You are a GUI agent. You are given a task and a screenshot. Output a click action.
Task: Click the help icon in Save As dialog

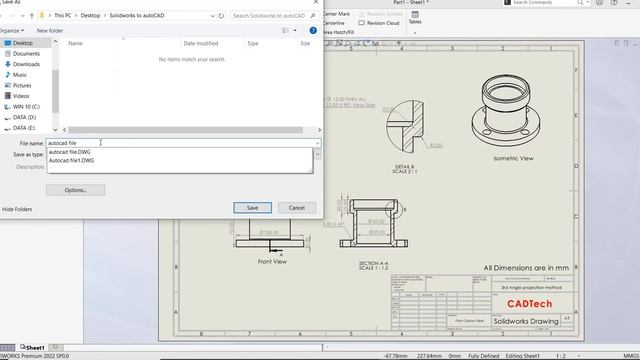(x=313, y=31)
